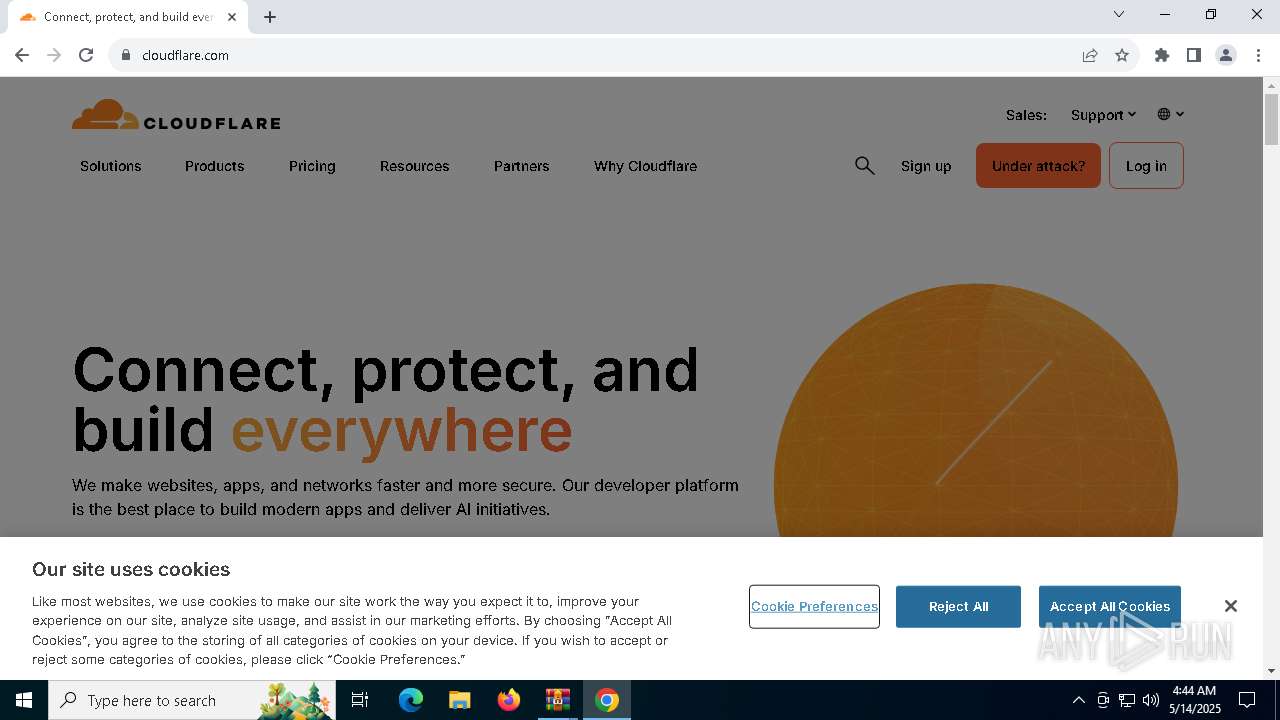
Task: Bookmark this page with star icon
Action: [1122, 55]
